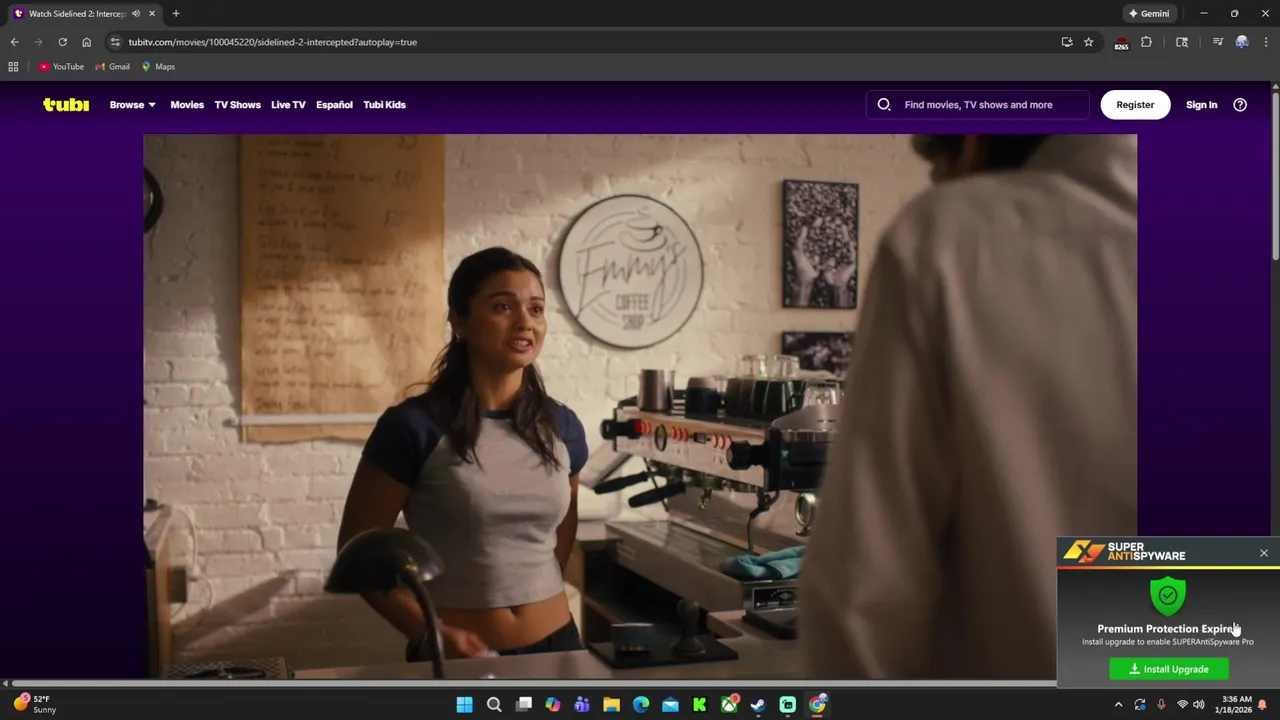Close the Watch Sidelined 2 tab
1280x720 pixels.
[152, 13]
